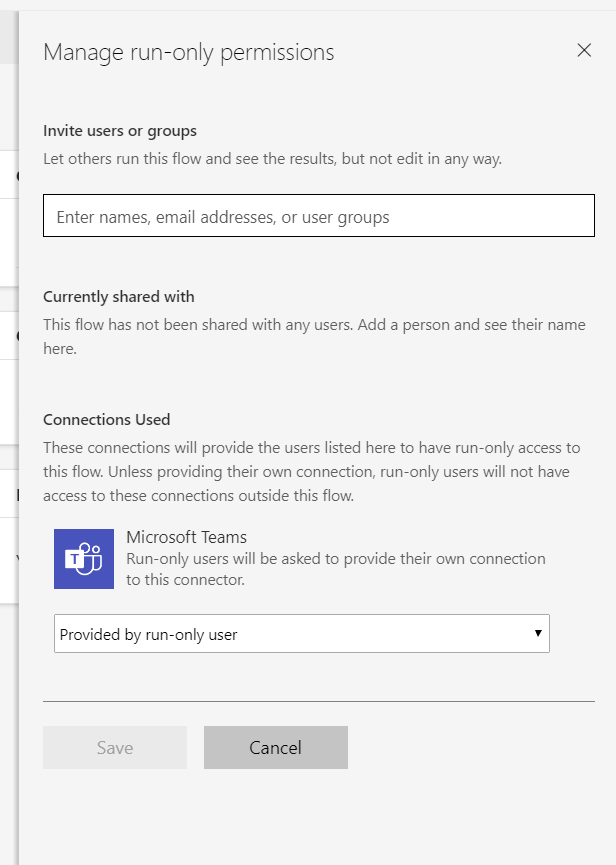Click the 'Manage run-only permissions' panel title
This screenshot has height=865, width=616.
pos(188,52)
